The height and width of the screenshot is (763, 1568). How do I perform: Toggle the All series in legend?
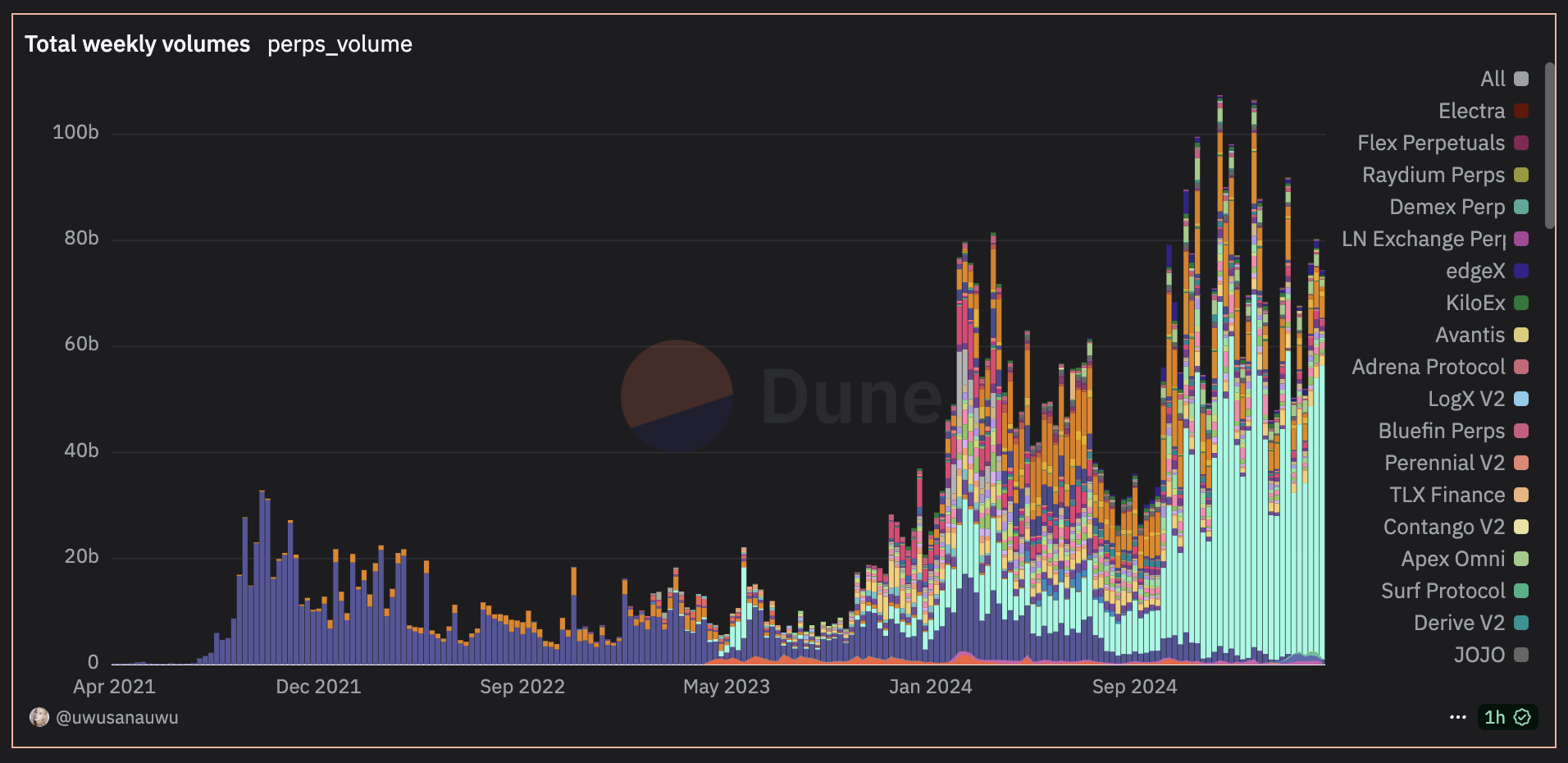point(1503,79)
